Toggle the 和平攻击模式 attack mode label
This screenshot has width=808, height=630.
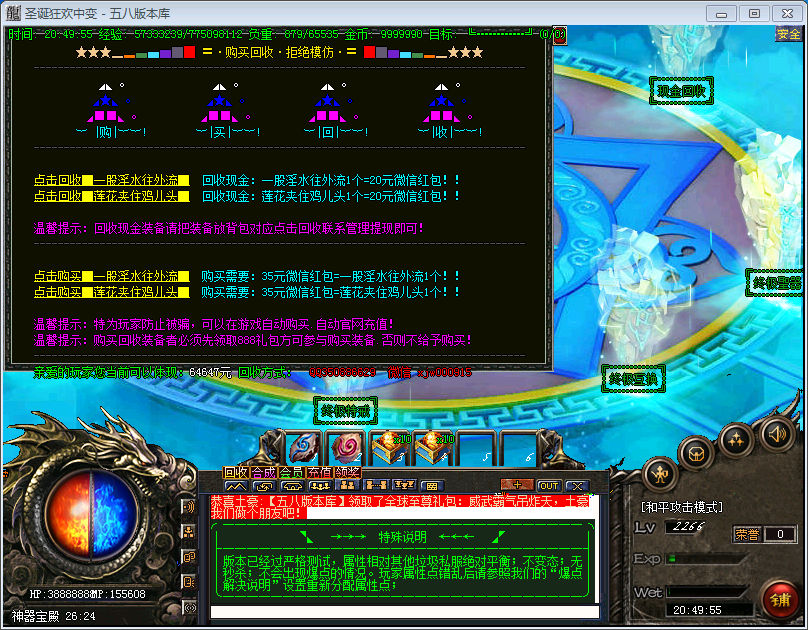click(682, 508)
